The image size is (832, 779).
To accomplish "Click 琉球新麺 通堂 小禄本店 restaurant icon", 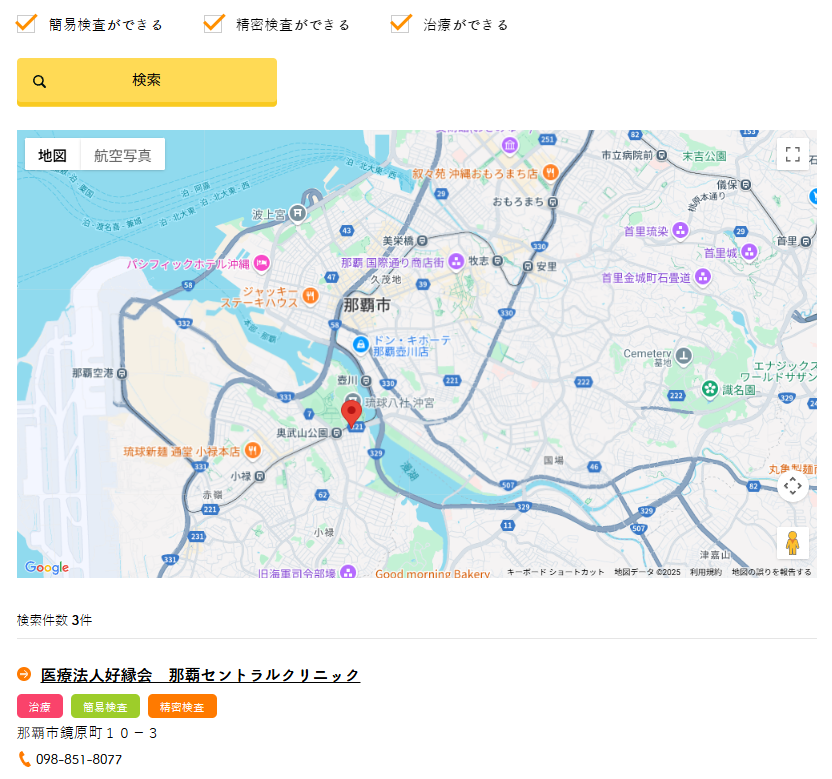I will click(x=253, y=451).
